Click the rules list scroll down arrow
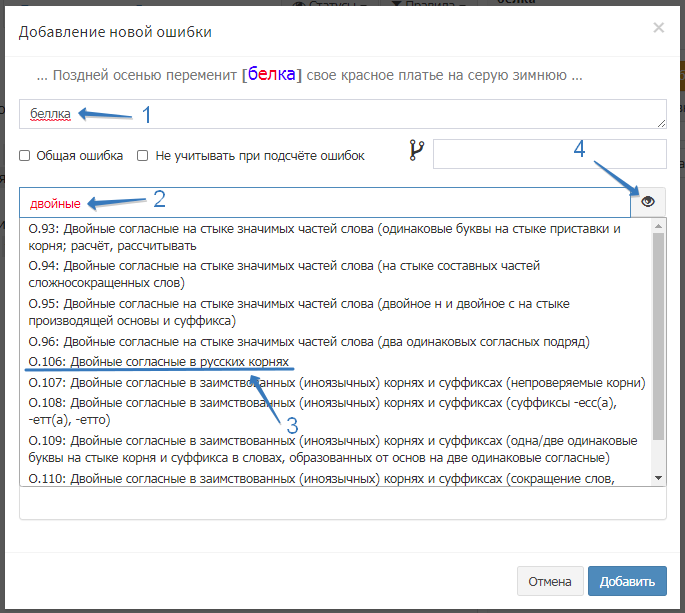Image resolution: width=685 pixels, height=613 pixels. (658, 478)
